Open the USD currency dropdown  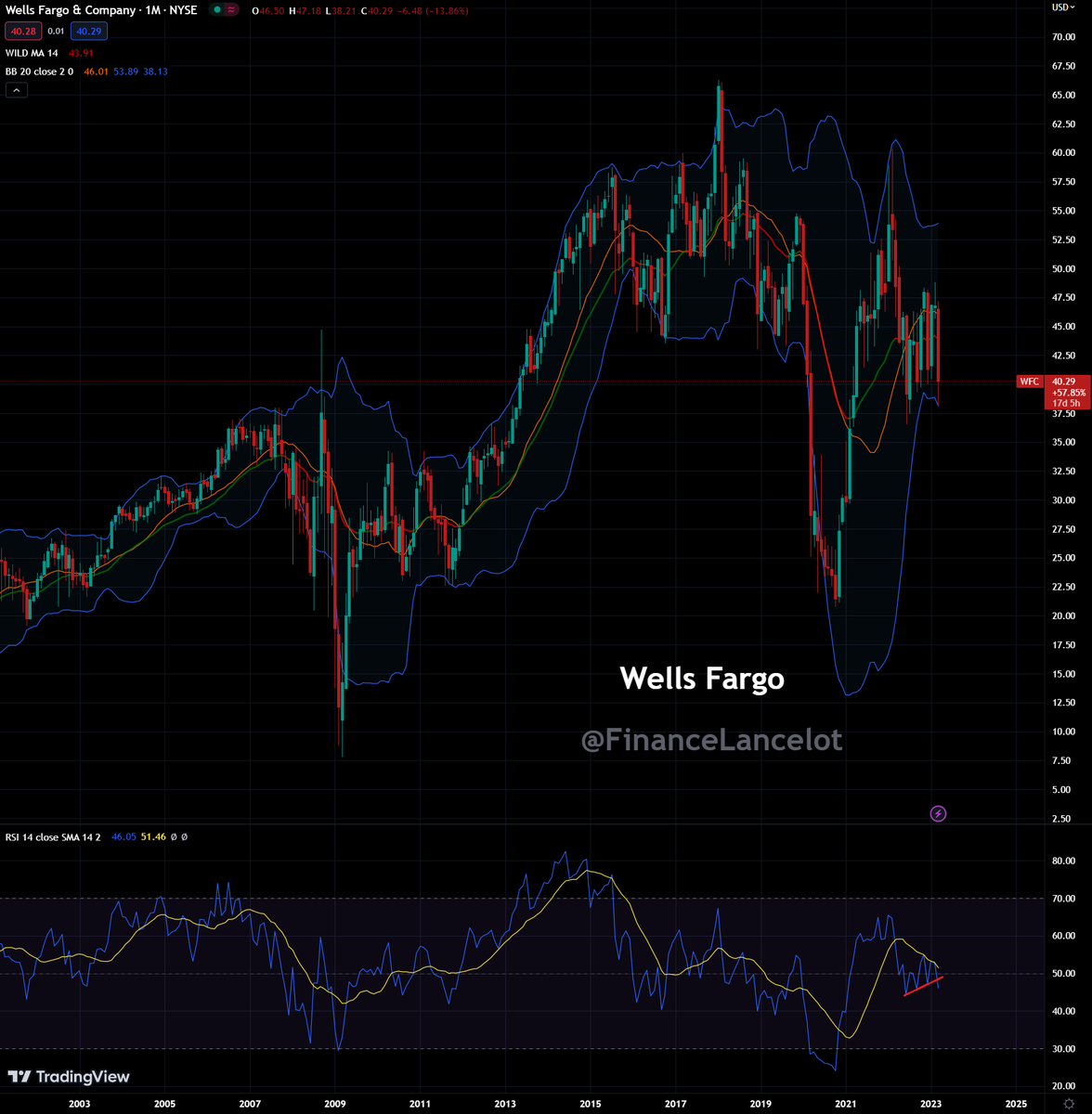pyautogui.click(x=1063, y=7)
